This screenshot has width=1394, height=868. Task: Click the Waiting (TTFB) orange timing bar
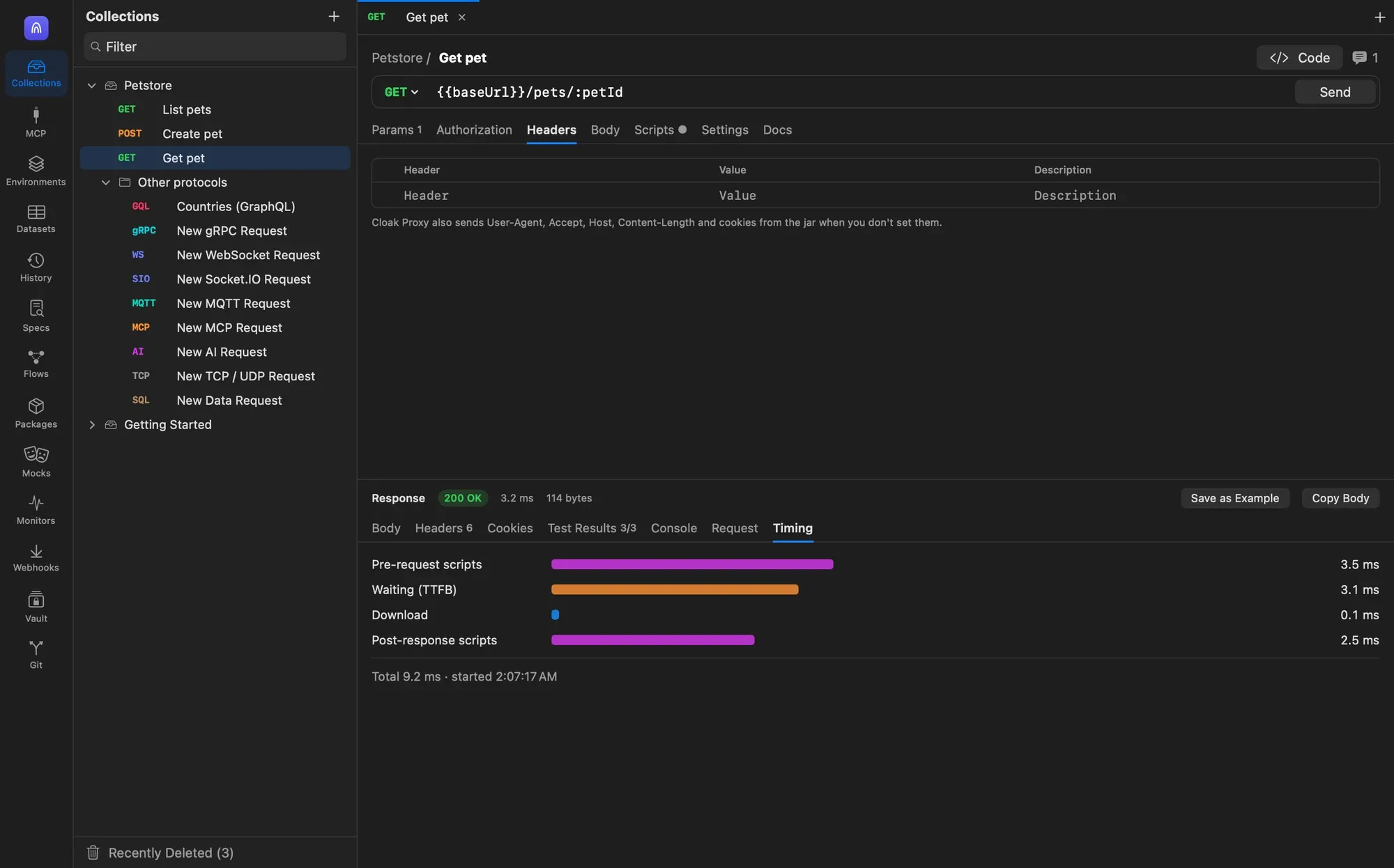(675, 590)
